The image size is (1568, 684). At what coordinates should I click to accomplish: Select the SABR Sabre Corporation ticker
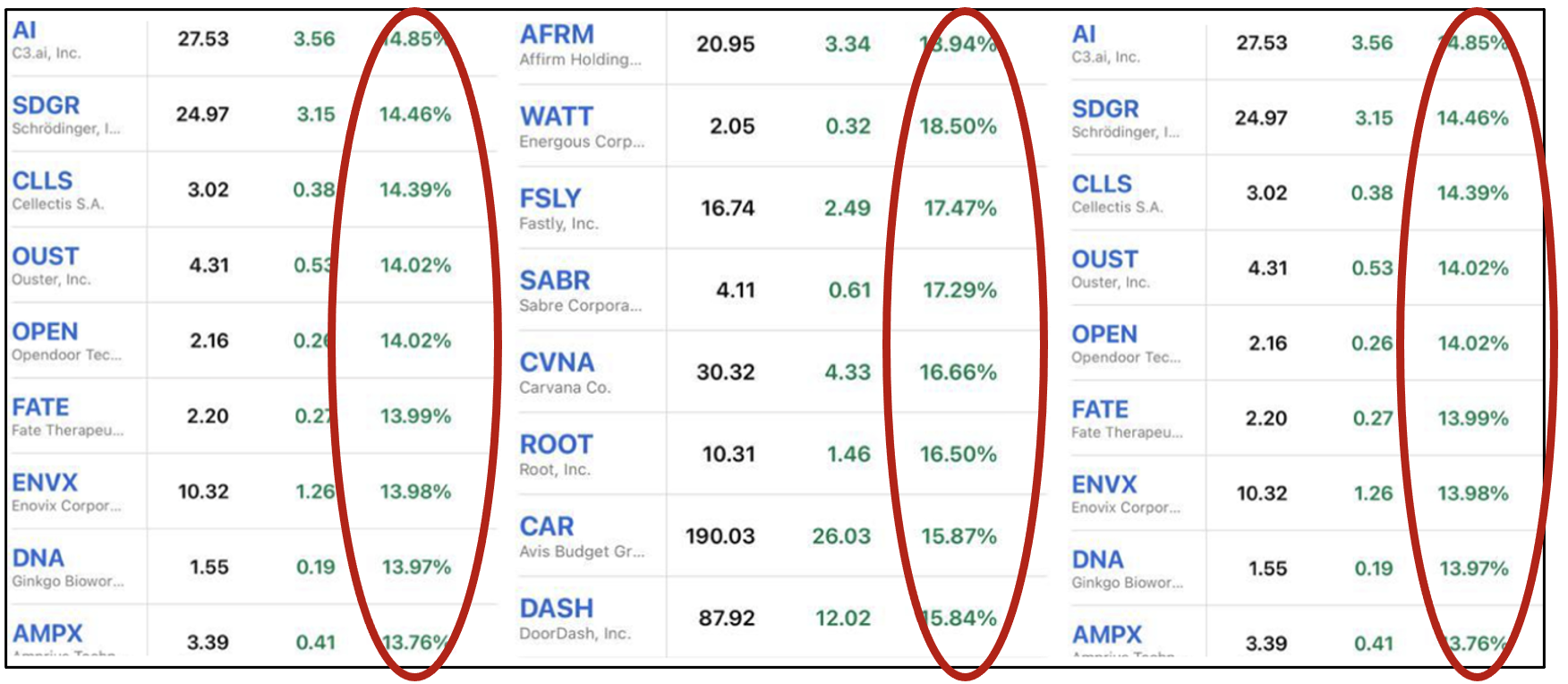[555, 280]
